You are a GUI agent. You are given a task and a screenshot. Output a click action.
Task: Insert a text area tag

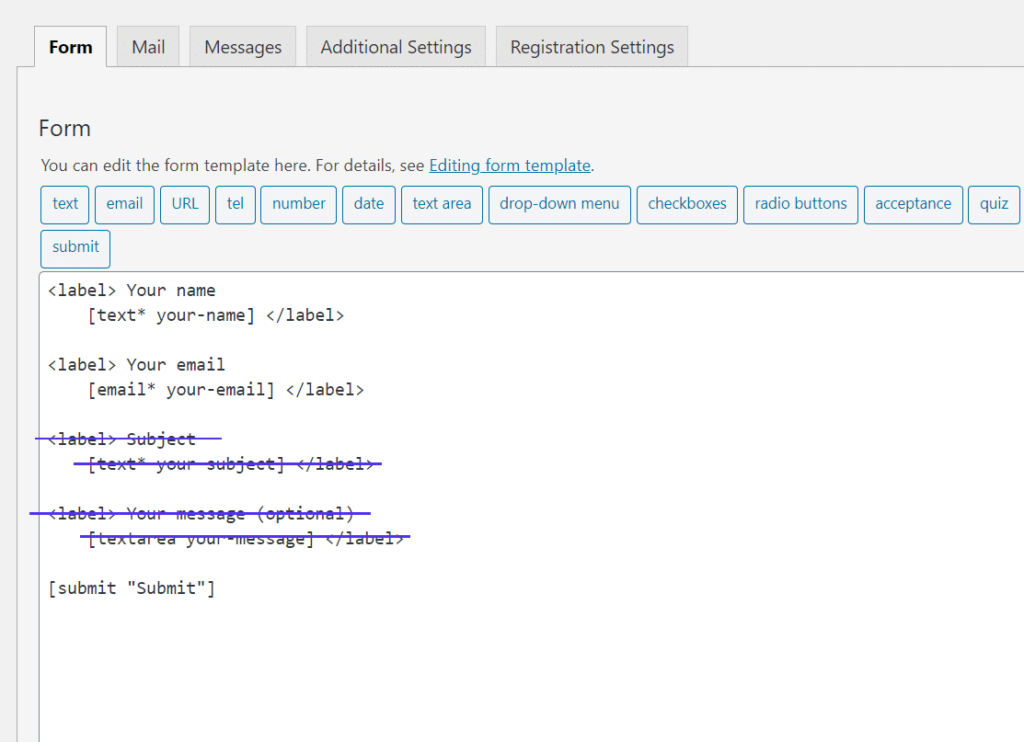tap(442, 204)
